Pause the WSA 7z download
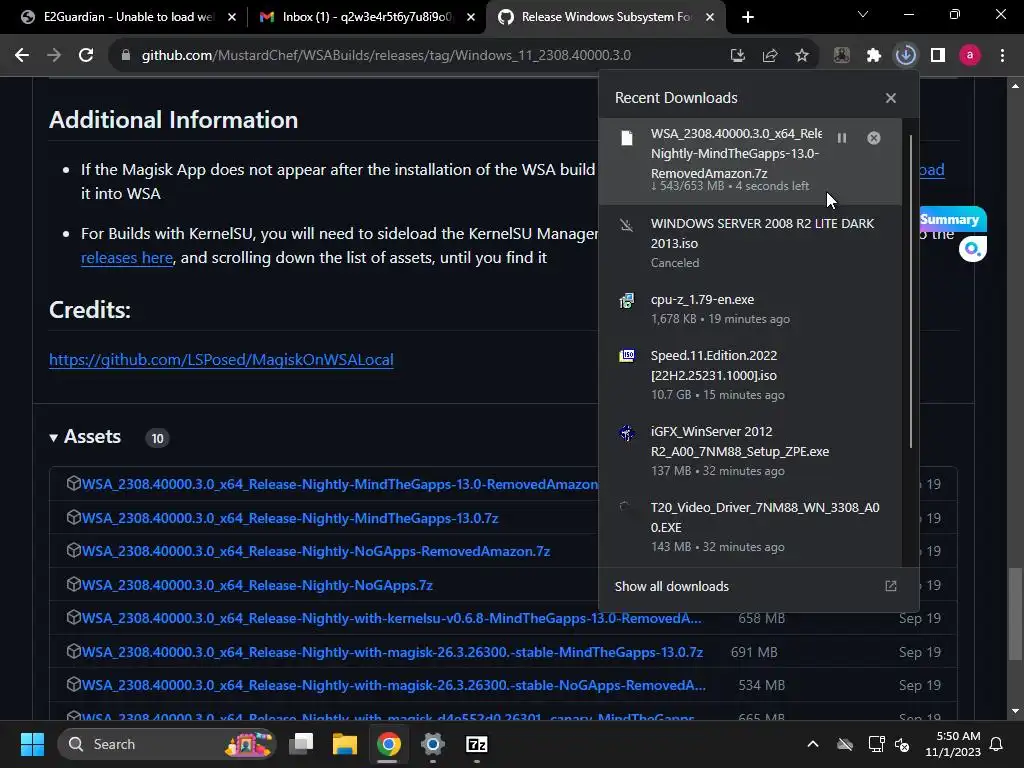Screen dimensions: 1024x768 842,138
